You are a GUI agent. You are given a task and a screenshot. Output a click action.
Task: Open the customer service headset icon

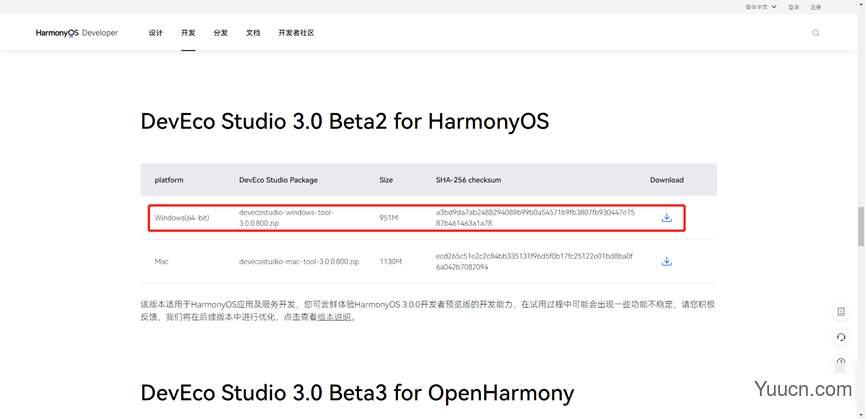click(841, 337)
